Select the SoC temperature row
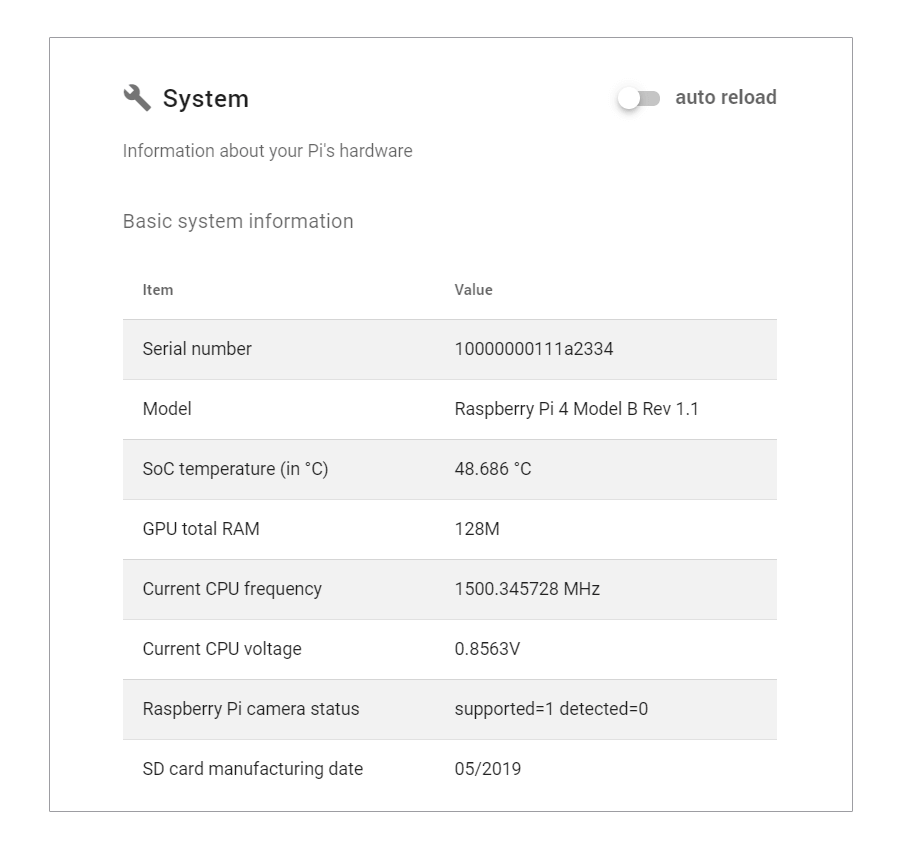900x850 pixels. (x=235, y=469)
